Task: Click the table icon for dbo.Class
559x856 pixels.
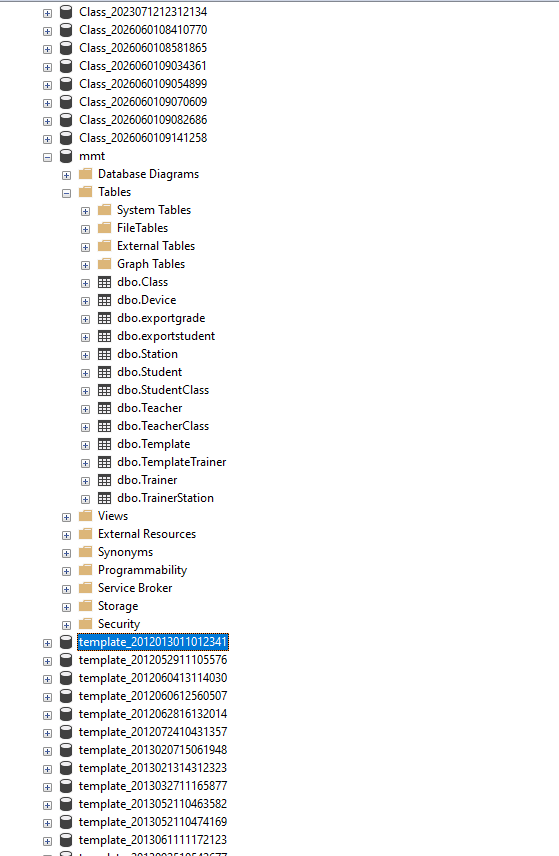Action: [x=104, y=282]
